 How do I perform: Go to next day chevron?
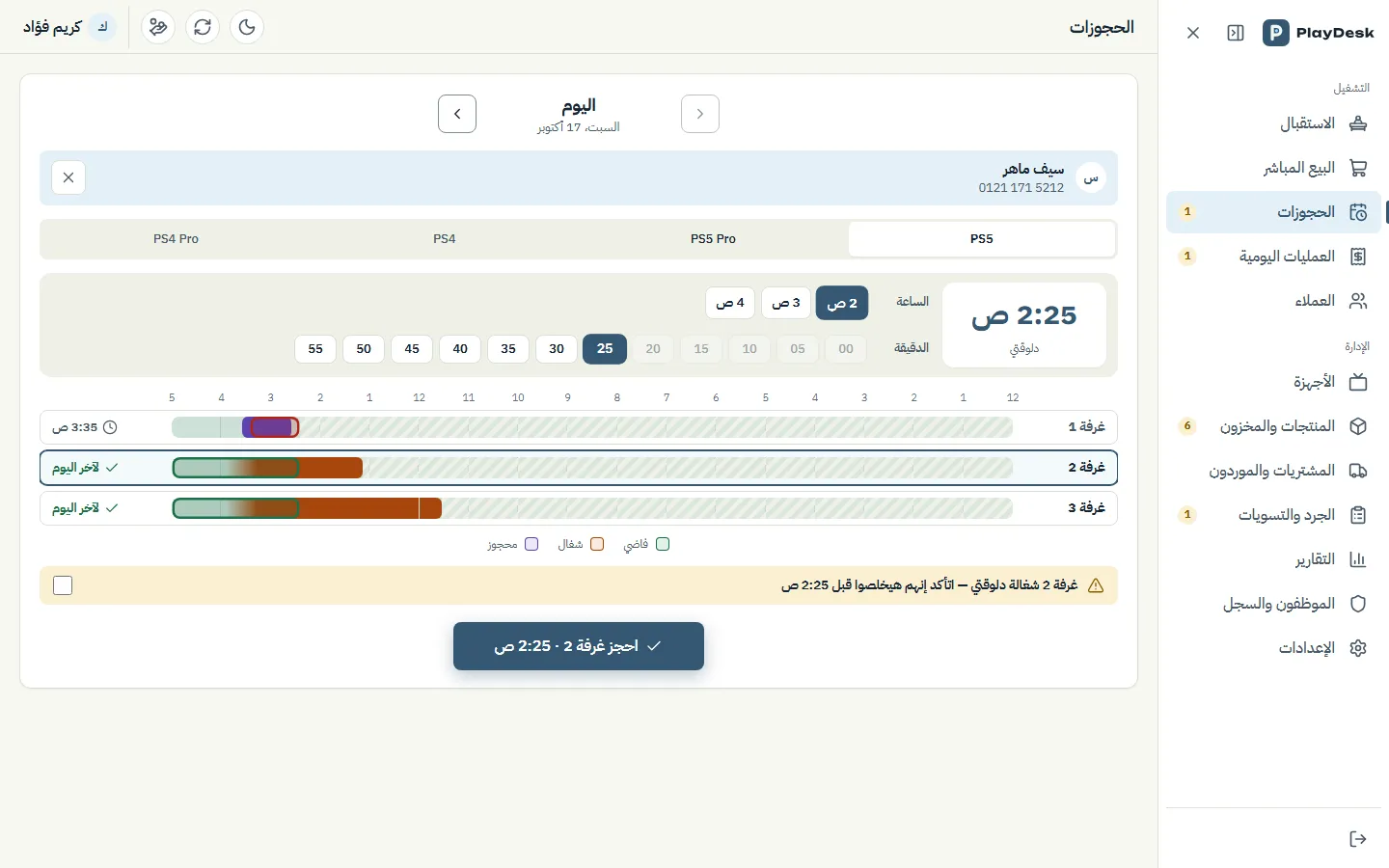click(457, 114)
